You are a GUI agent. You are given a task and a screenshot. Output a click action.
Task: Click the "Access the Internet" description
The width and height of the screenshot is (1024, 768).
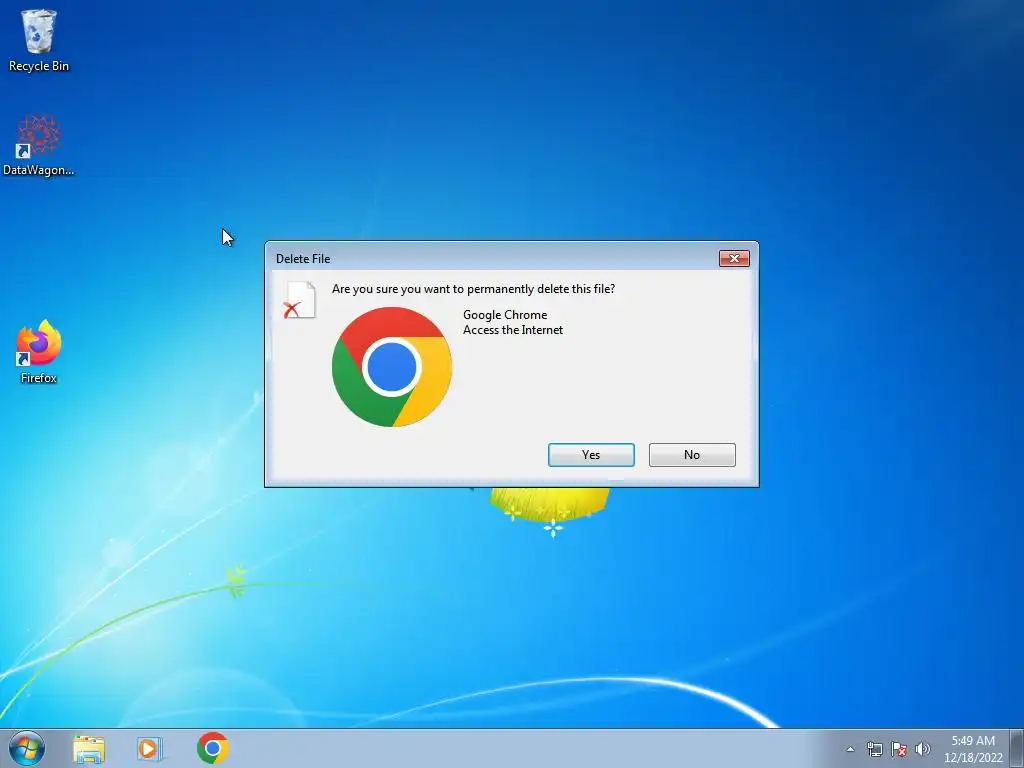click(x=513, y=330)
